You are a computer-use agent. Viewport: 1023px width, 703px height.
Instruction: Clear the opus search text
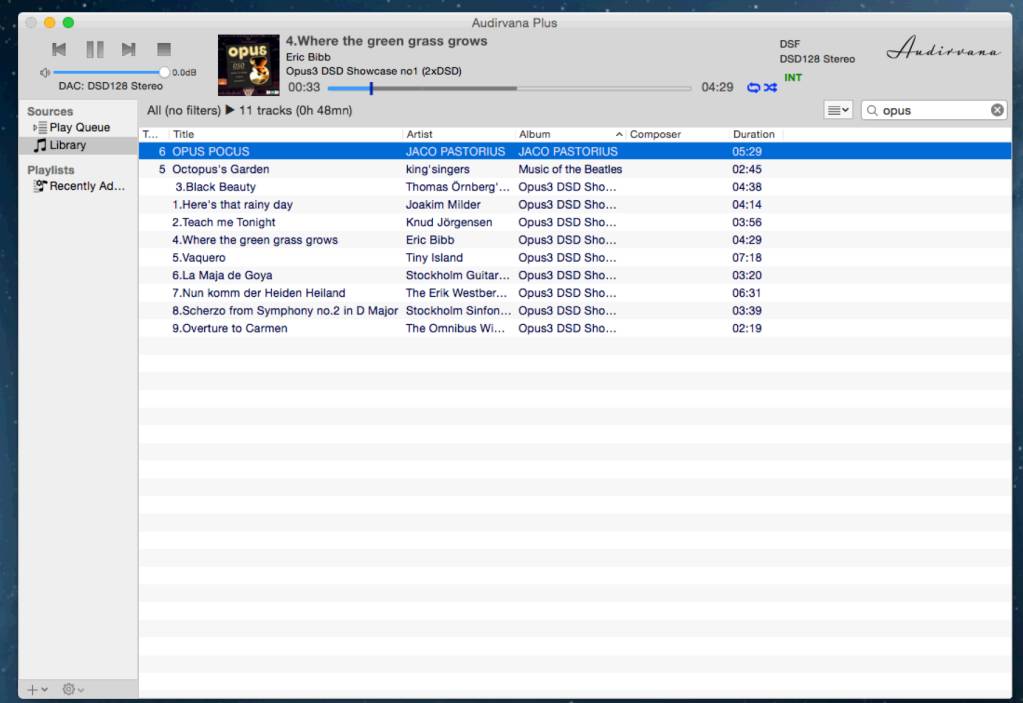997,110
